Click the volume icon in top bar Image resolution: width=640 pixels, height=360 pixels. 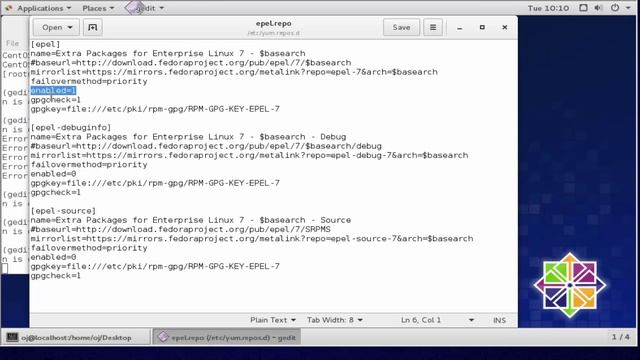coord(599,8)
